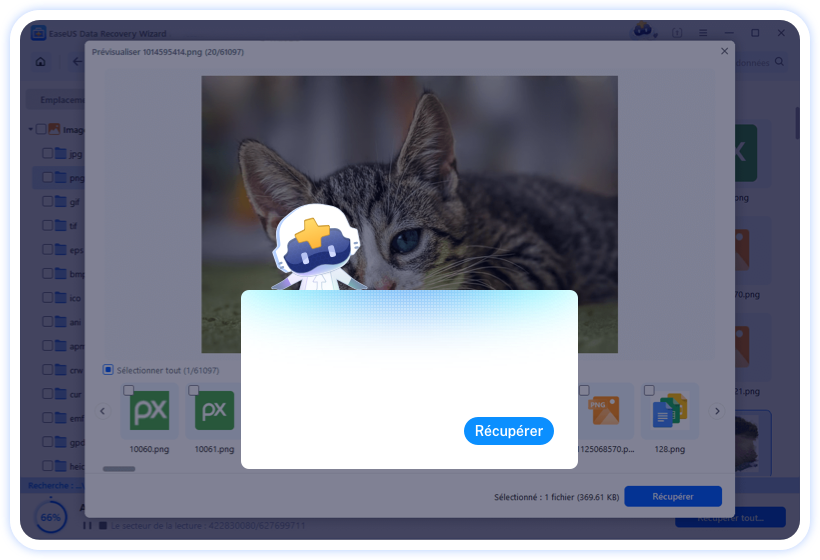Check the jpg folder checkbox
This screenshot has width=820, height=560.
pyautogui.click(x=47, y=153)
